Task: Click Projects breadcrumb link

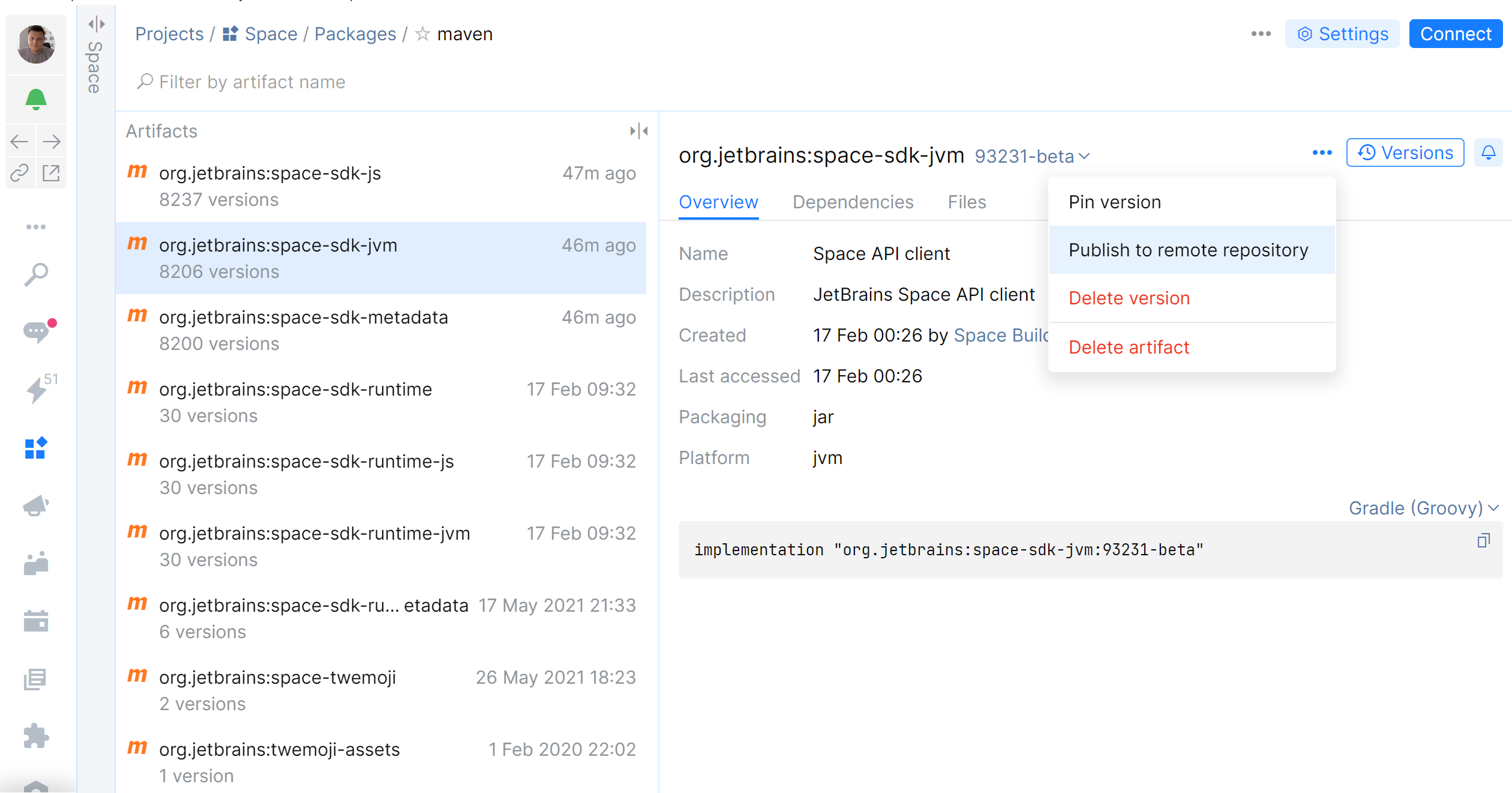Action: click(x=169, y=34)
